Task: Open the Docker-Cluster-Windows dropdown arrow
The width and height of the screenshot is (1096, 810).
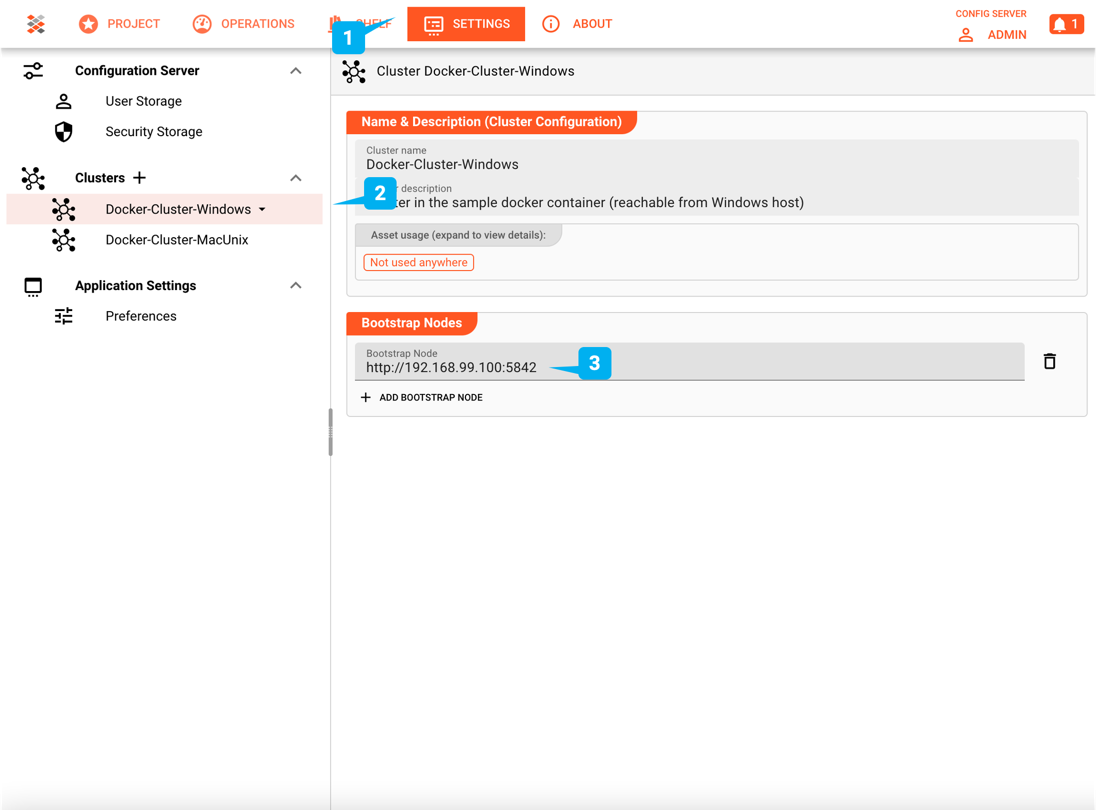Action: pos(262,209)
